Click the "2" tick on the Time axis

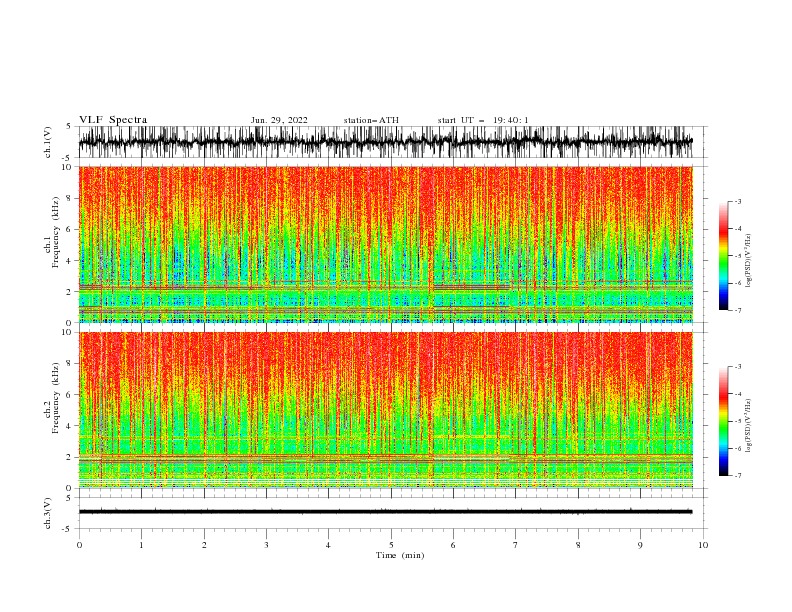pos(204,545)
